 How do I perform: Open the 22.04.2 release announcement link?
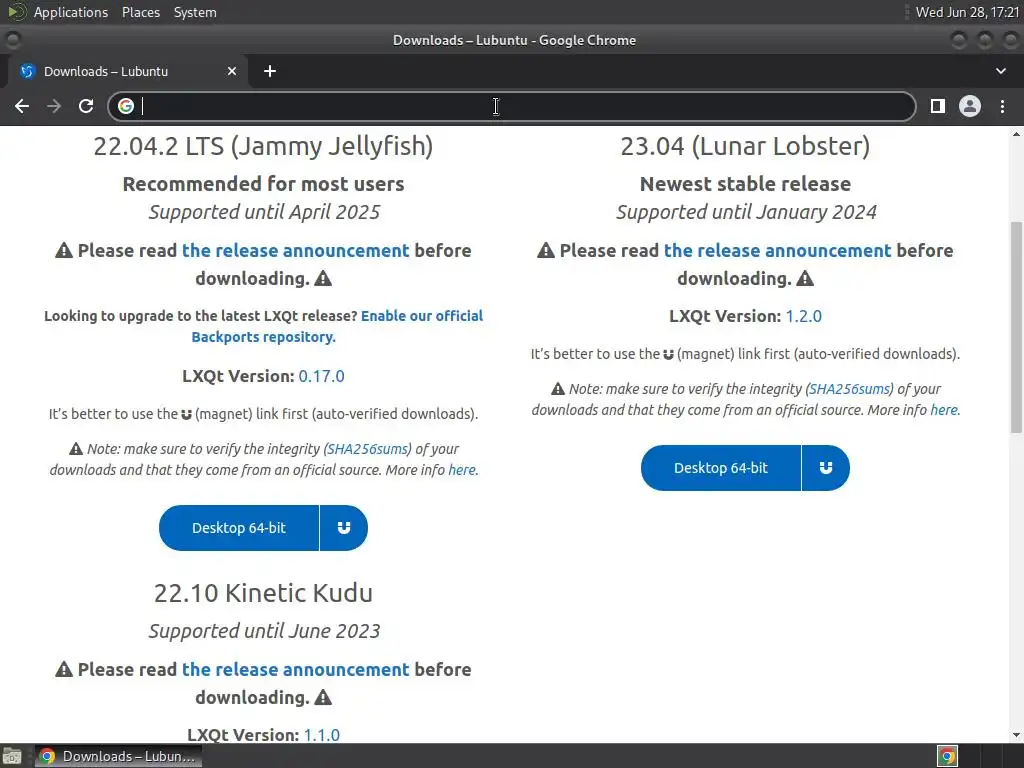click(x=295, y=251)
